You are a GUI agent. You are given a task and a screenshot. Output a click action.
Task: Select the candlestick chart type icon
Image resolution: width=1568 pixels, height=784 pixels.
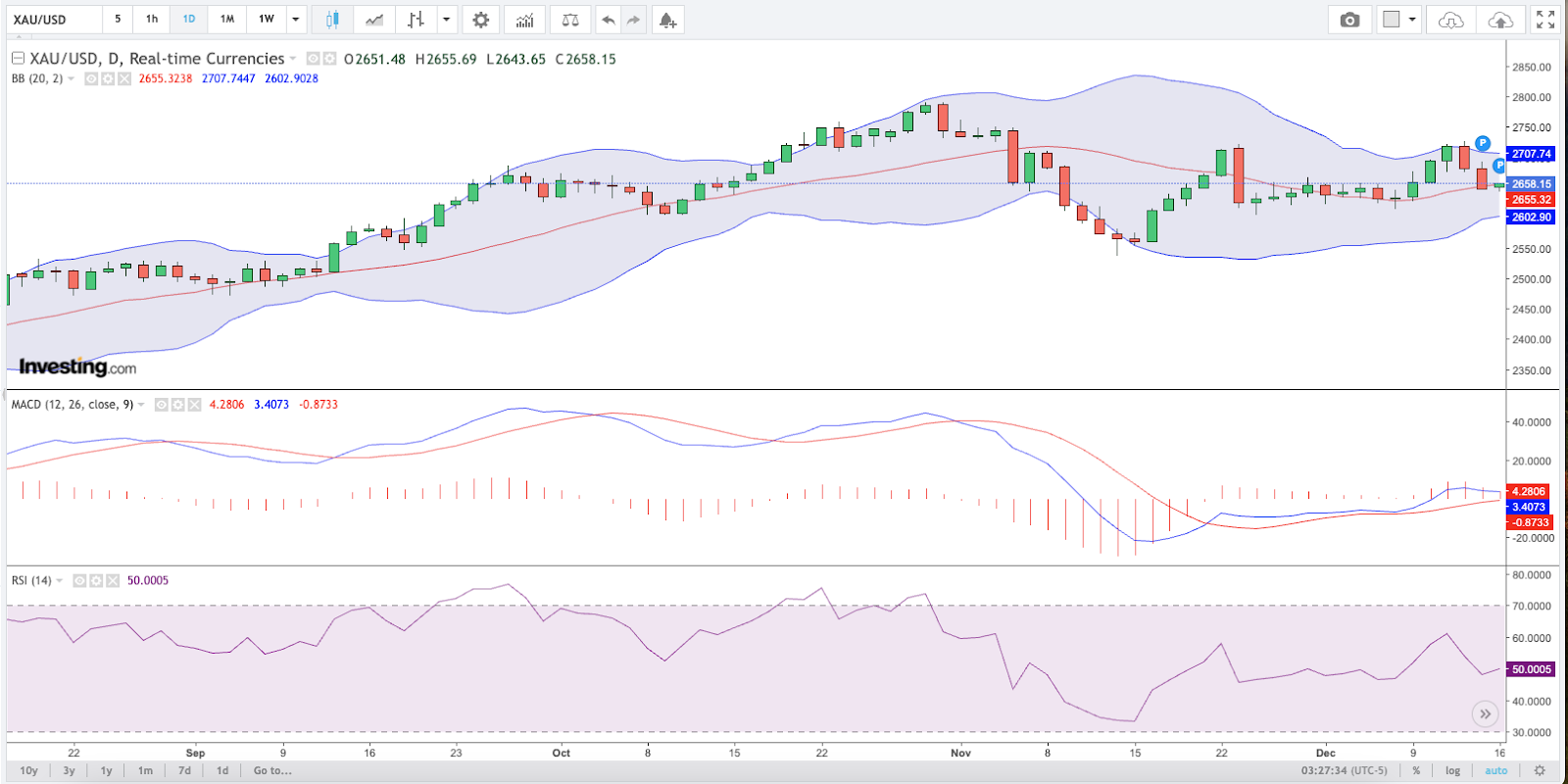(x=332, y=20)
